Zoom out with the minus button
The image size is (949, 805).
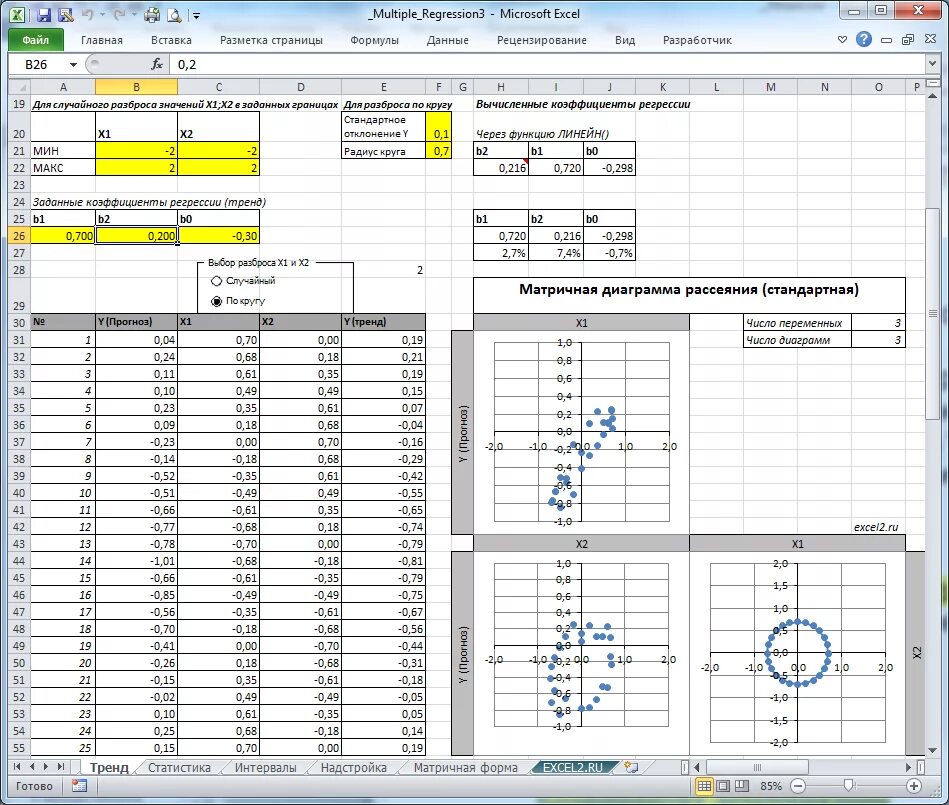[798, 786]
